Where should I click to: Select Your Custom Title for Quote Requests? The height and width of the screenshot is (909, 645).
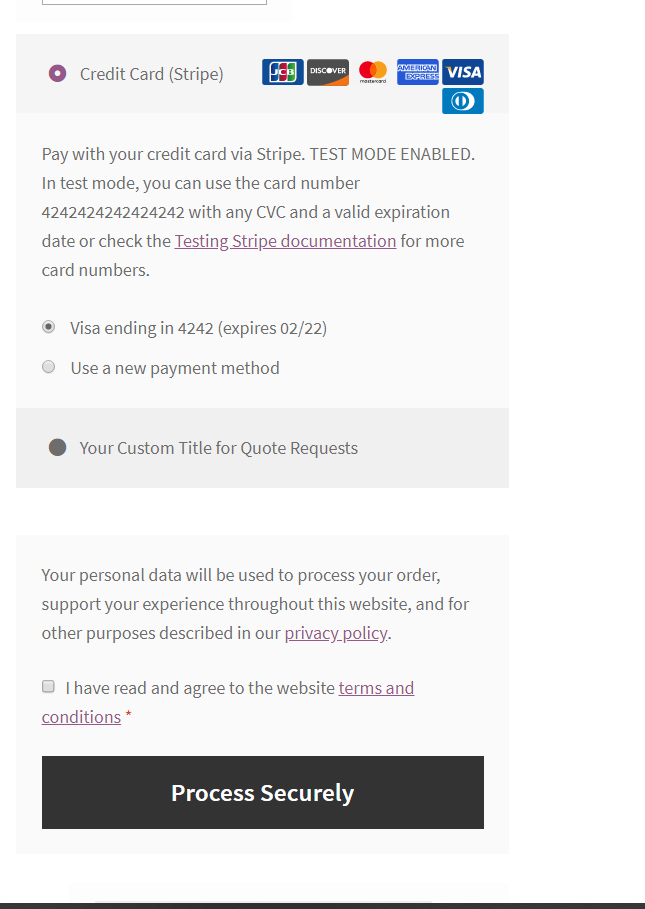pos(58,447)
